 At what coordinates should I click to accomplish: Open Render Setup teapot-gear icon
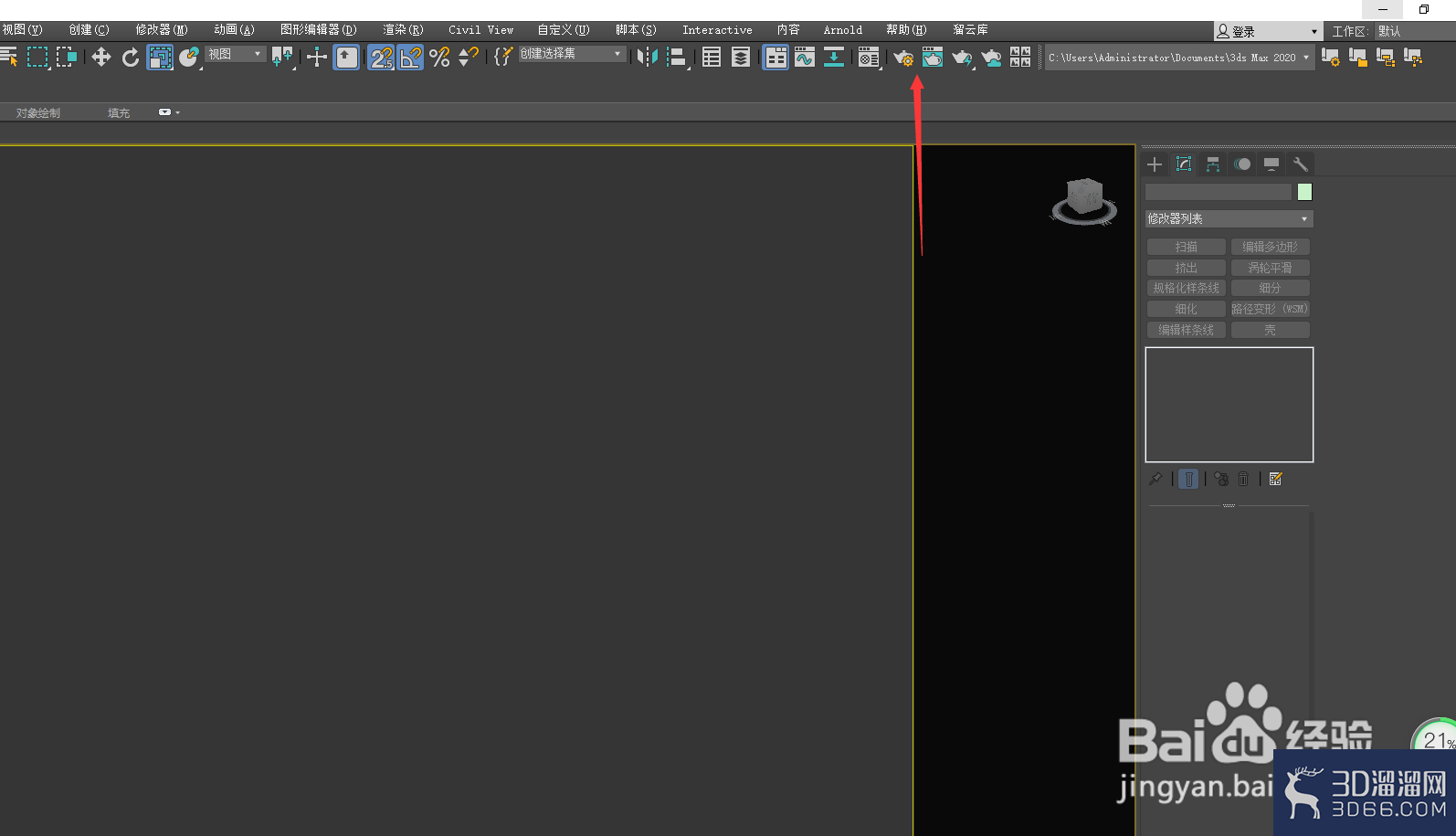(x=903, y=58)
